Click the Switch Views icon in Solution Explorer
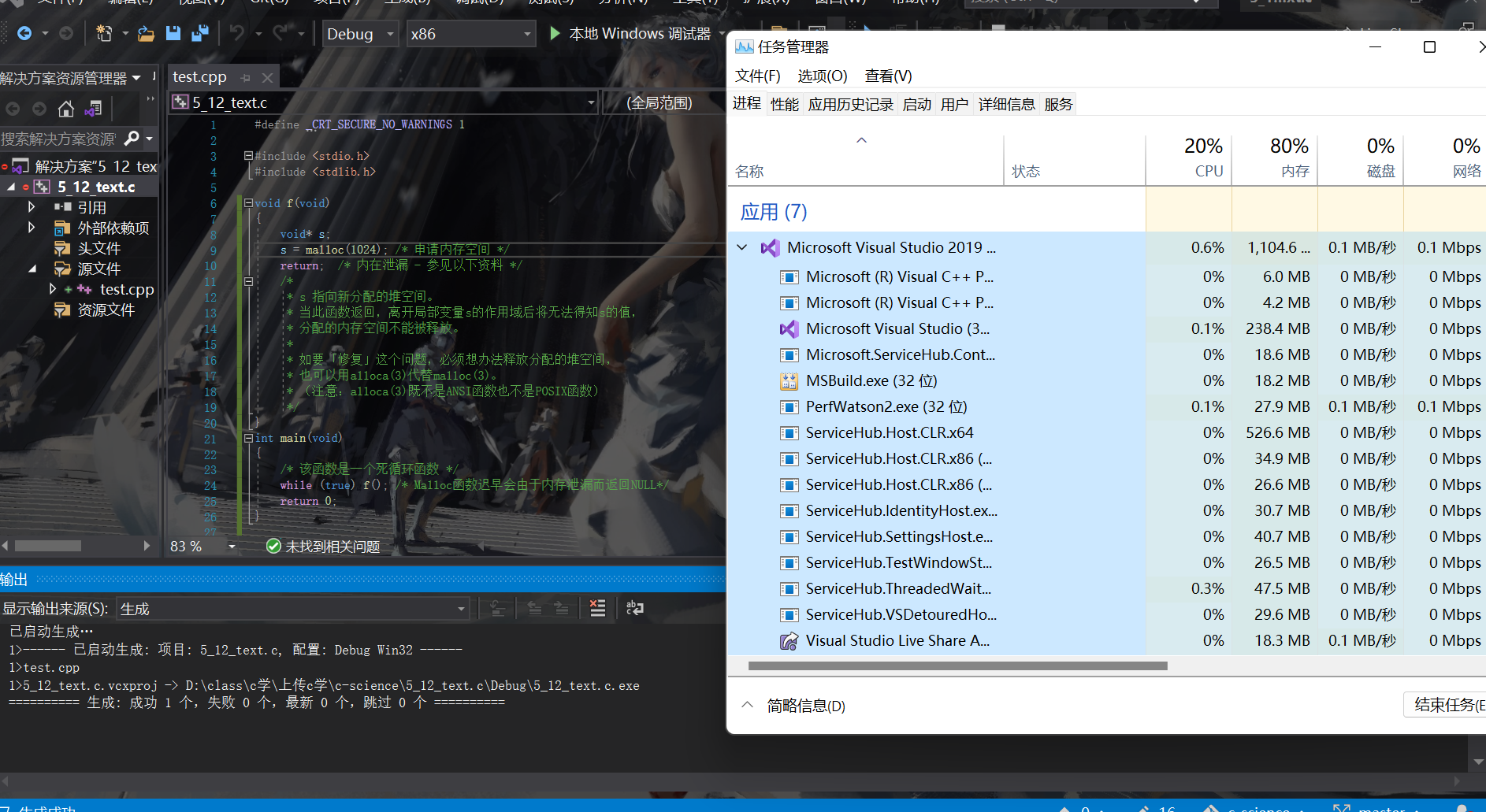This screenshot has height=812, width=1486. [x=94, y=109]
